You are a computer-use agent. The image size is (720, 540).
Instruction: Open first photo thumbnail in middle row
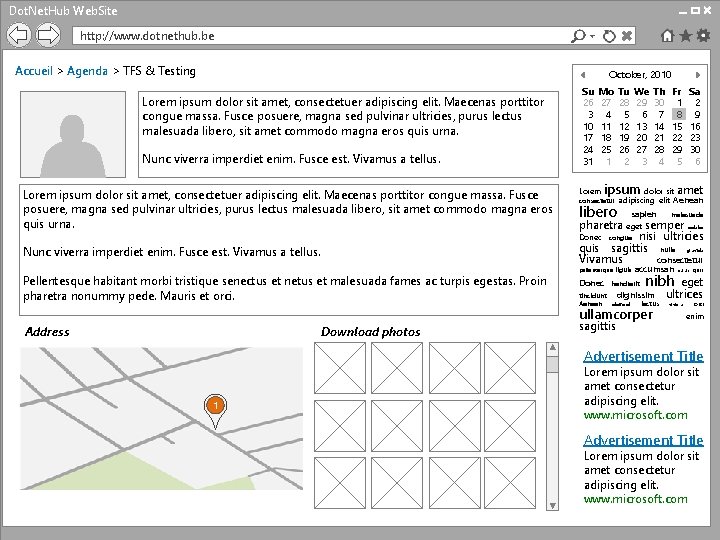340,426
